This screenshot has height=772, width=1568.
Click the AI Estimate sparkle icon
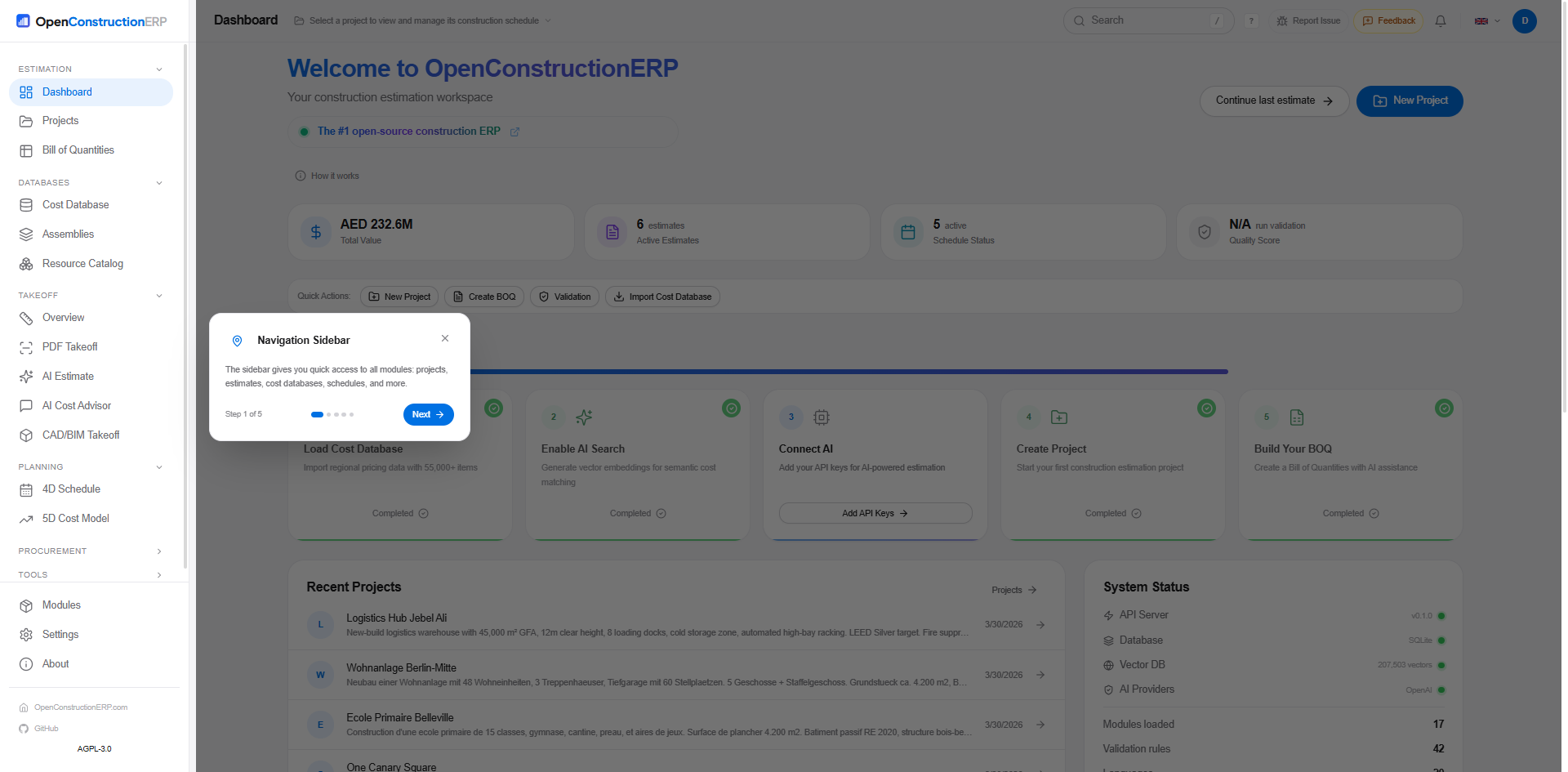[26, 377]
